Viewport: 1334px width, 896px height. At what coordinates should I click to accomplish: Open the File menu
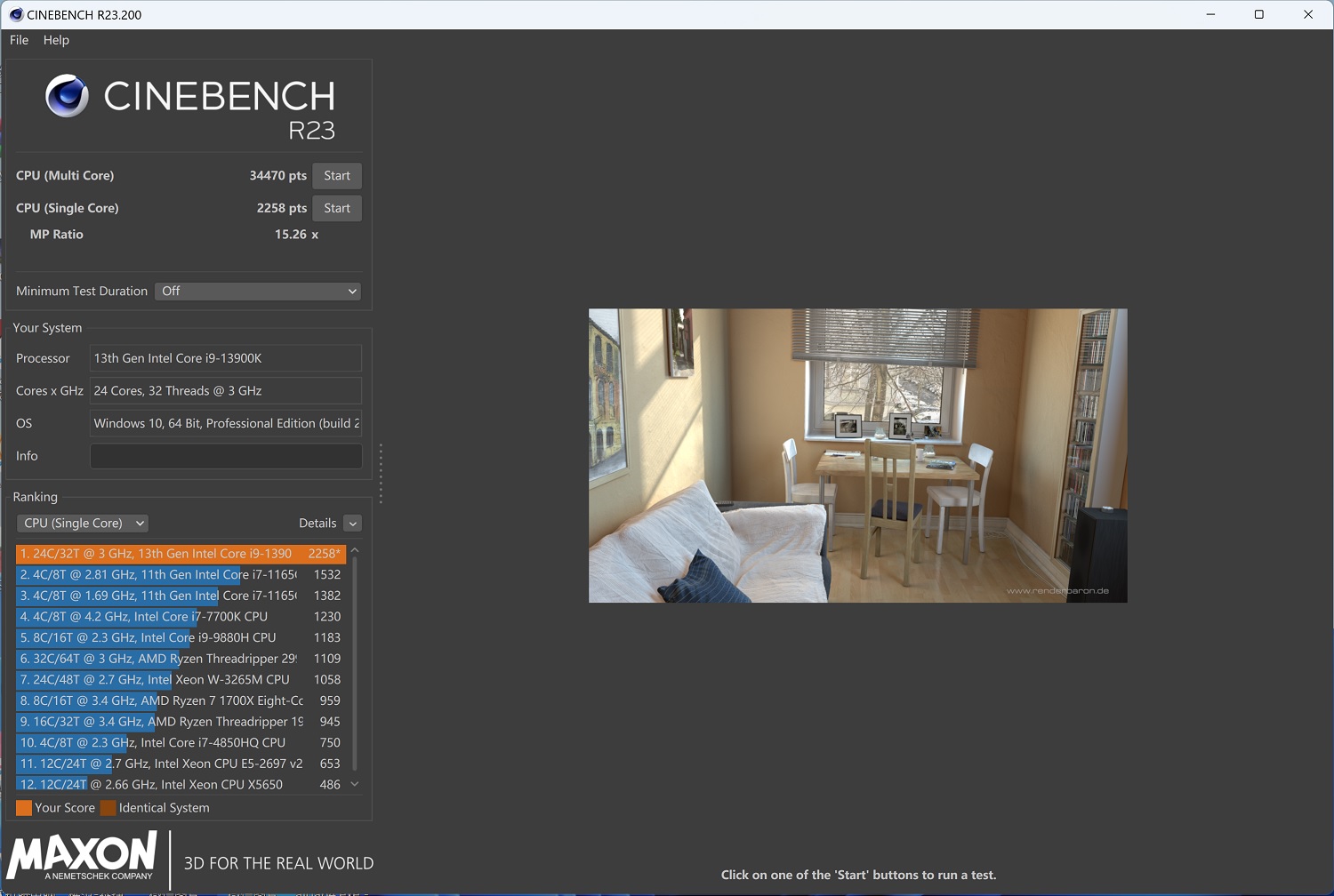pos(19,40)
